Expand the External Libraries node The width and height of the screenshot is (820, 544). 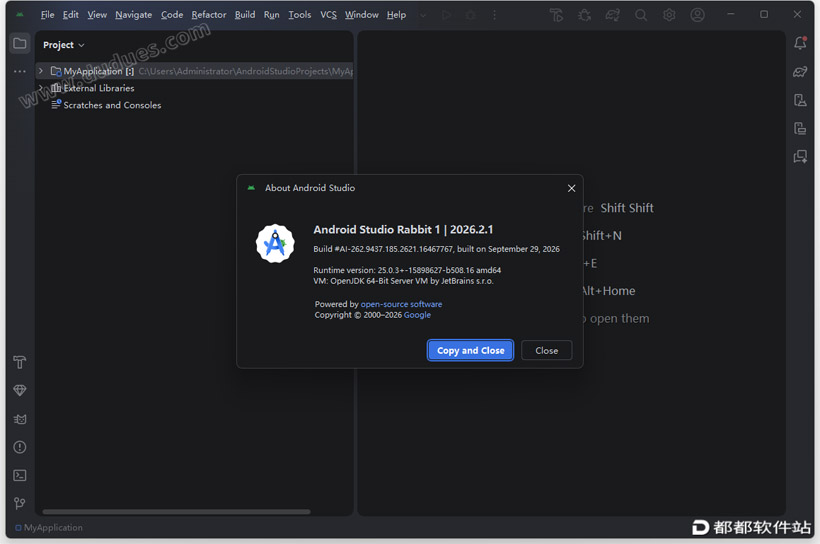[x=41, y=87]
